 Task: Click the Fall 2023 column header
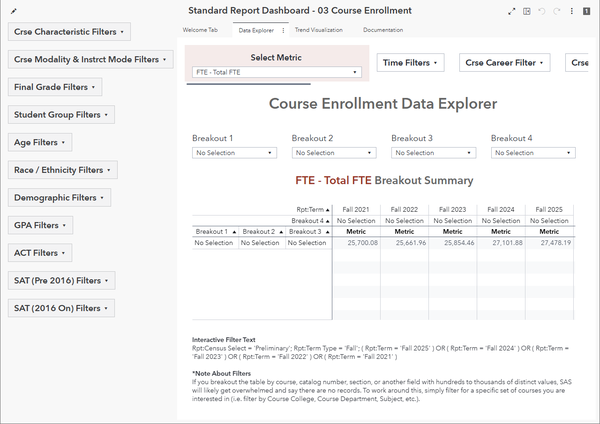(452, 210)
